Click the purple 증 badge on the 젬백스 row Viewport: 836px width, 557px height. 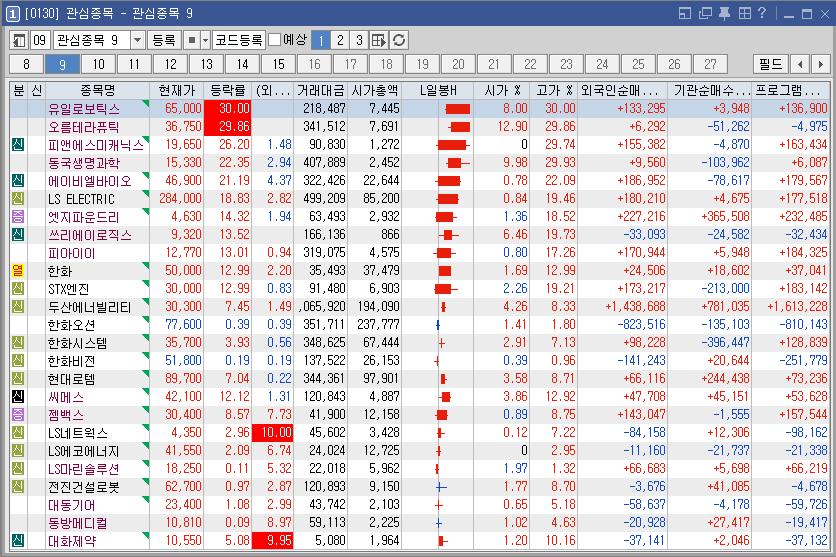click(x=18, y=414)
